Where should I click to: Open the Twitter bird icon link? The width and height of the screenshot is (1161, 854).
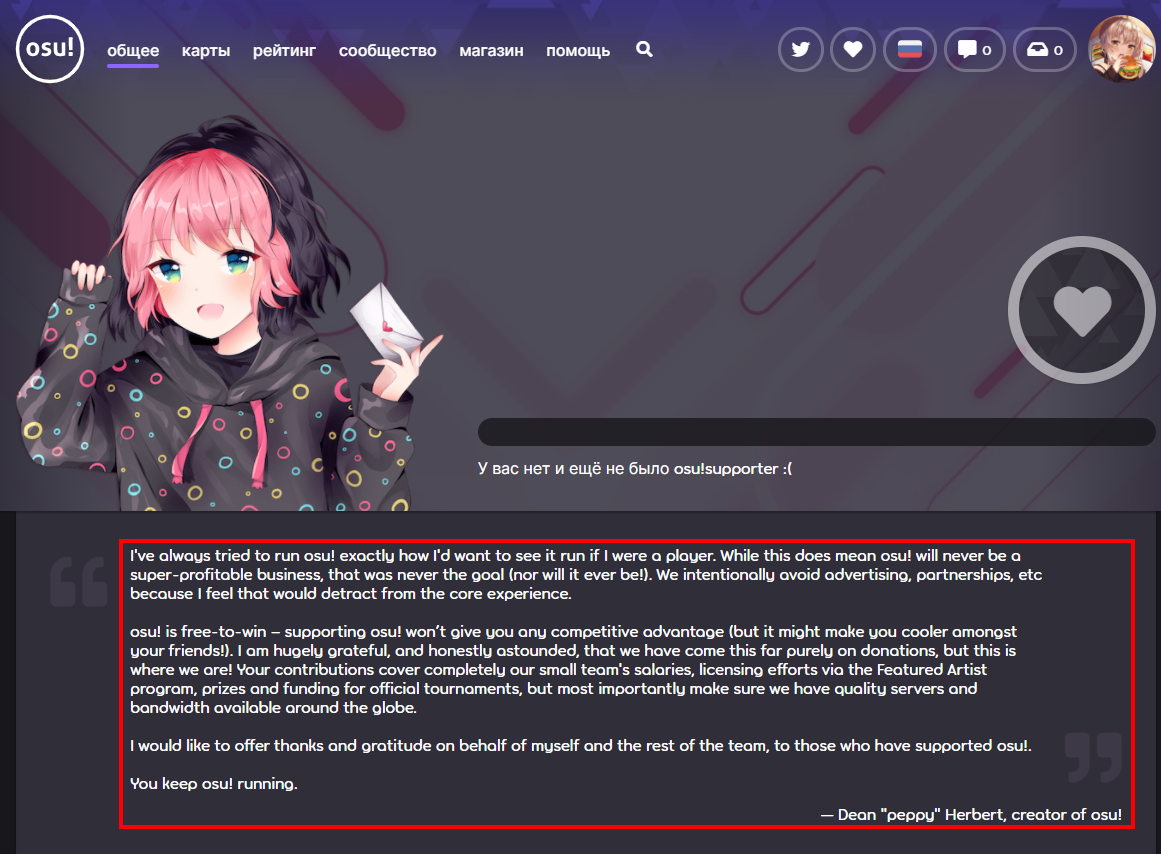click(x=800, y=50)
